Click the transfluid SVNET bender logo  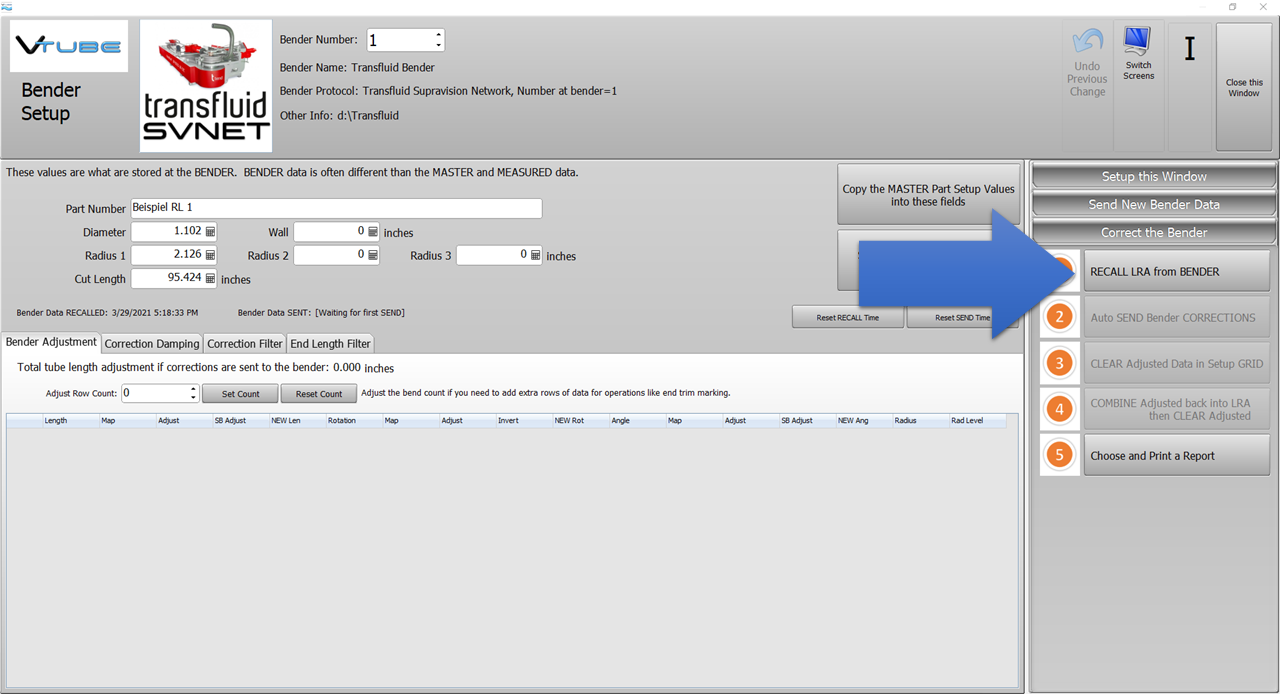click(x=206, y=86)
